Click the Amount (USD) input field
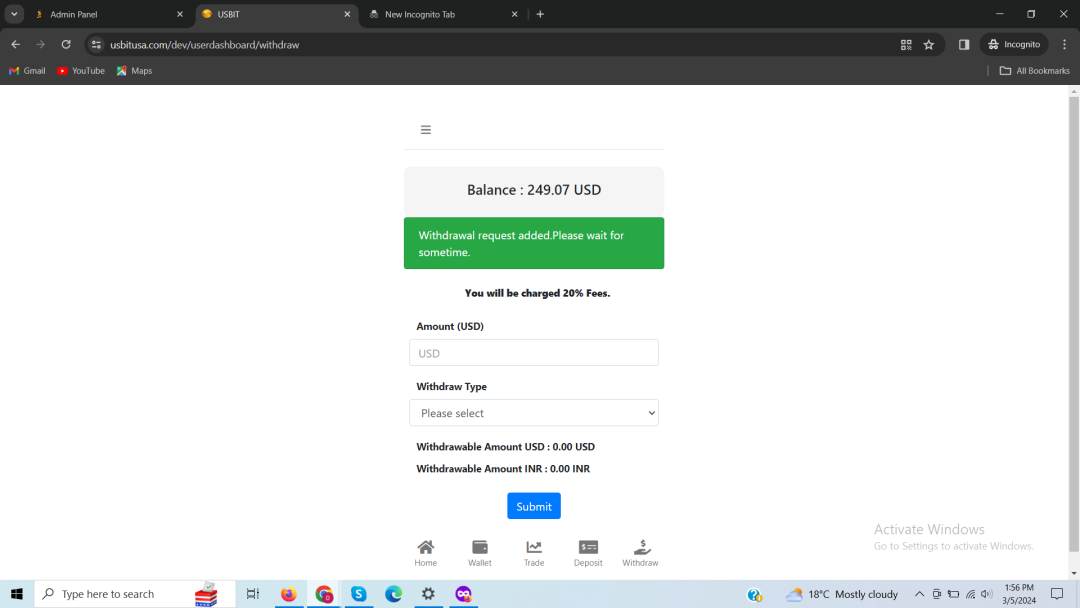Screen dimensions: 1080x608 point(534,353)
